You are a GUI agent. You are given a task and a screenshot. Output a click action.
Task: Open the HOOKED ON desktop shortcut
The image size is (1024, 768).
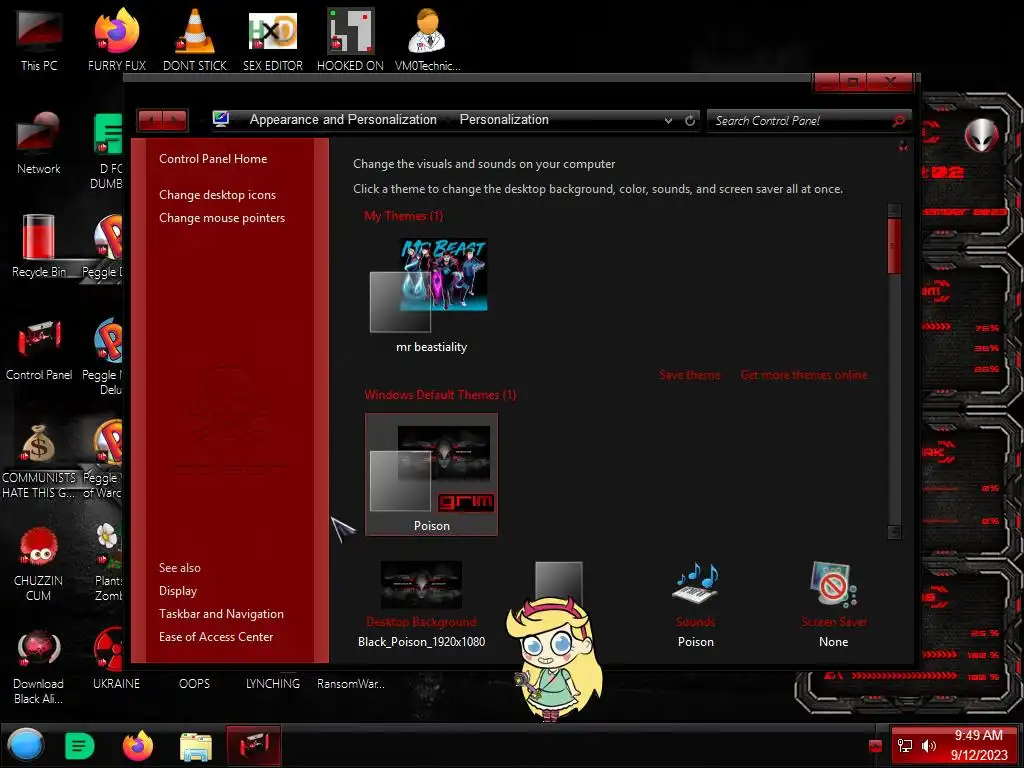click(350, 40)
